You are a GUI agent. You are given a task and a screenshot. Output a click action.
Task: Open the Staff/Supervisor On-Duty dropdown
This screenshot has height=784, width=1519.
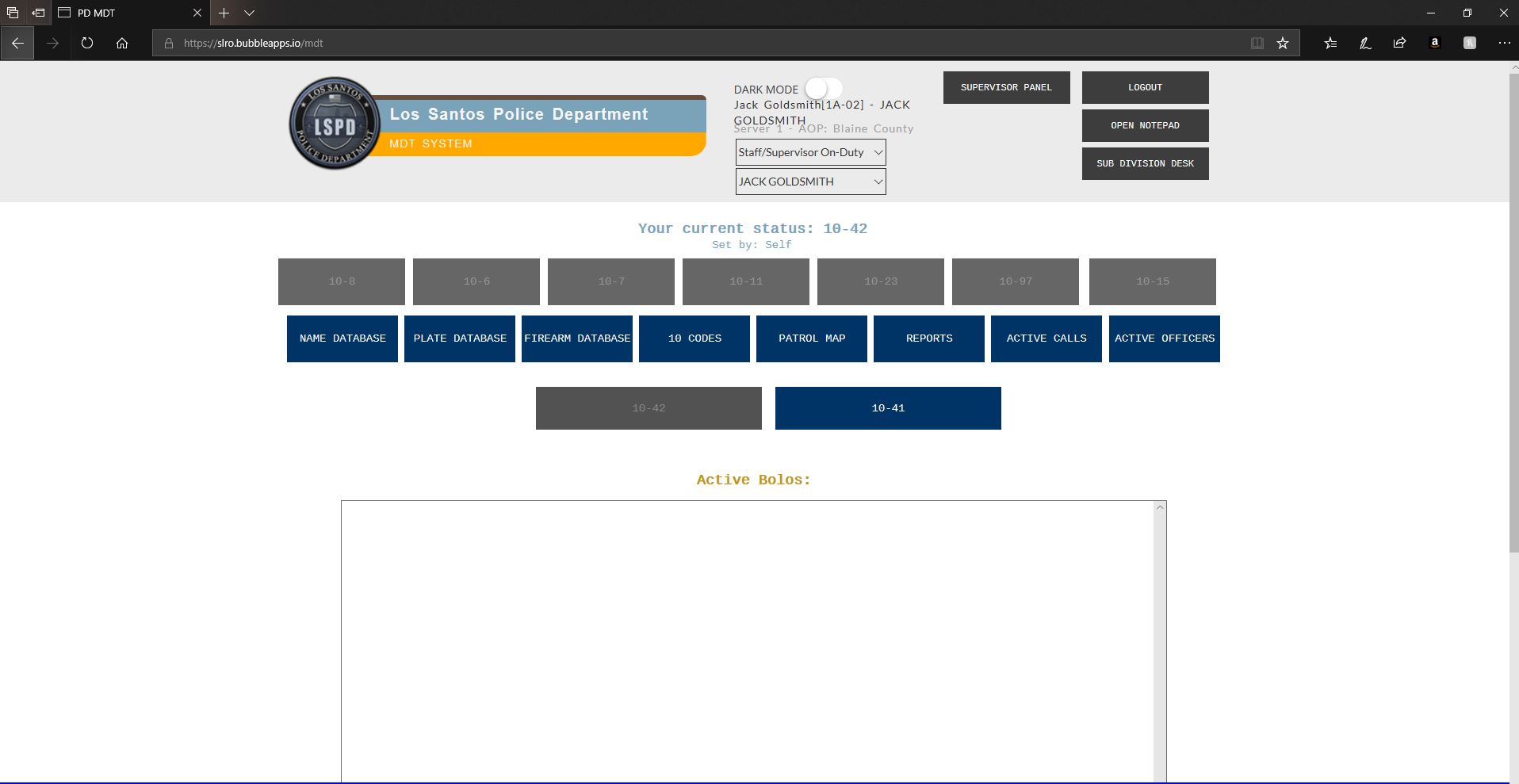point(810,152)
